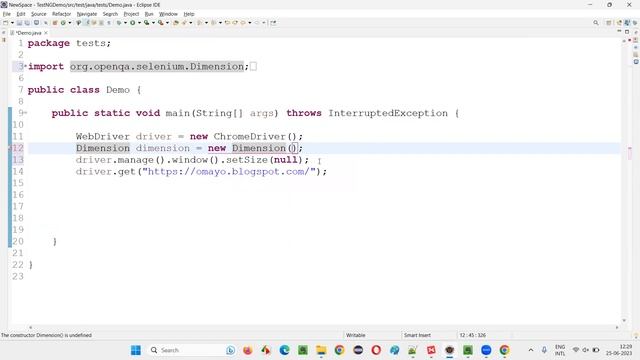Open the Search menu
Screen dimensions: 640x360
click(110, 14)
